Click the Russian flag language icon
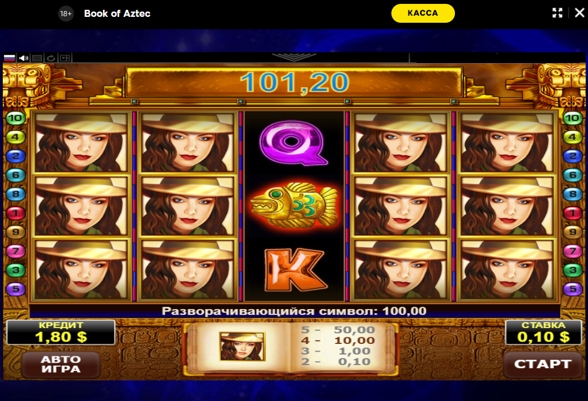The width and height of the screenshot is (588, 401). 9,58
